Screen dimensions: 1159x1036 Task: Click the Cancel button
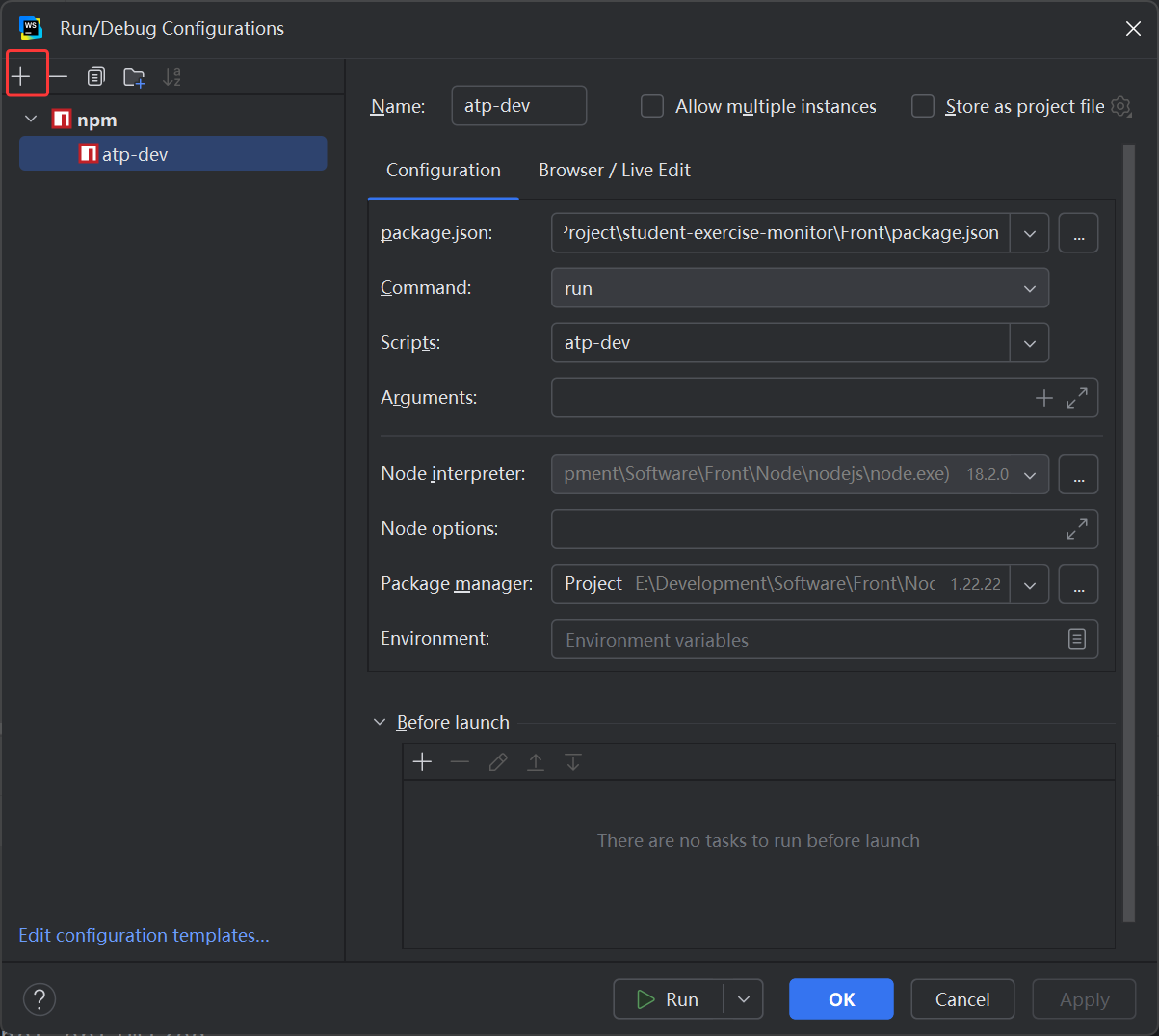(962, 999)
